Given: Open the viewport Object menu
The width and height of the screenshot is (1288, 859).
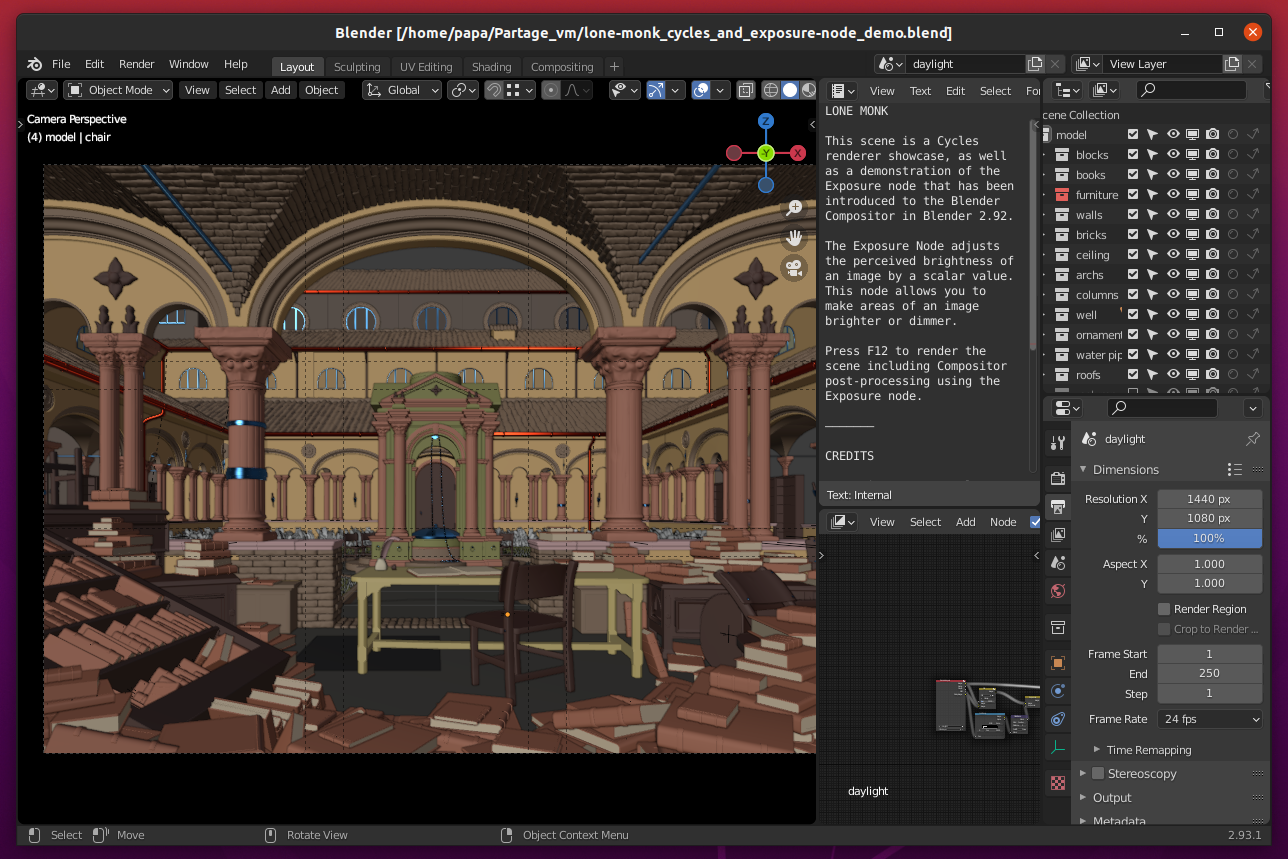Looking at the screenshot, I should tap(322, 90).
